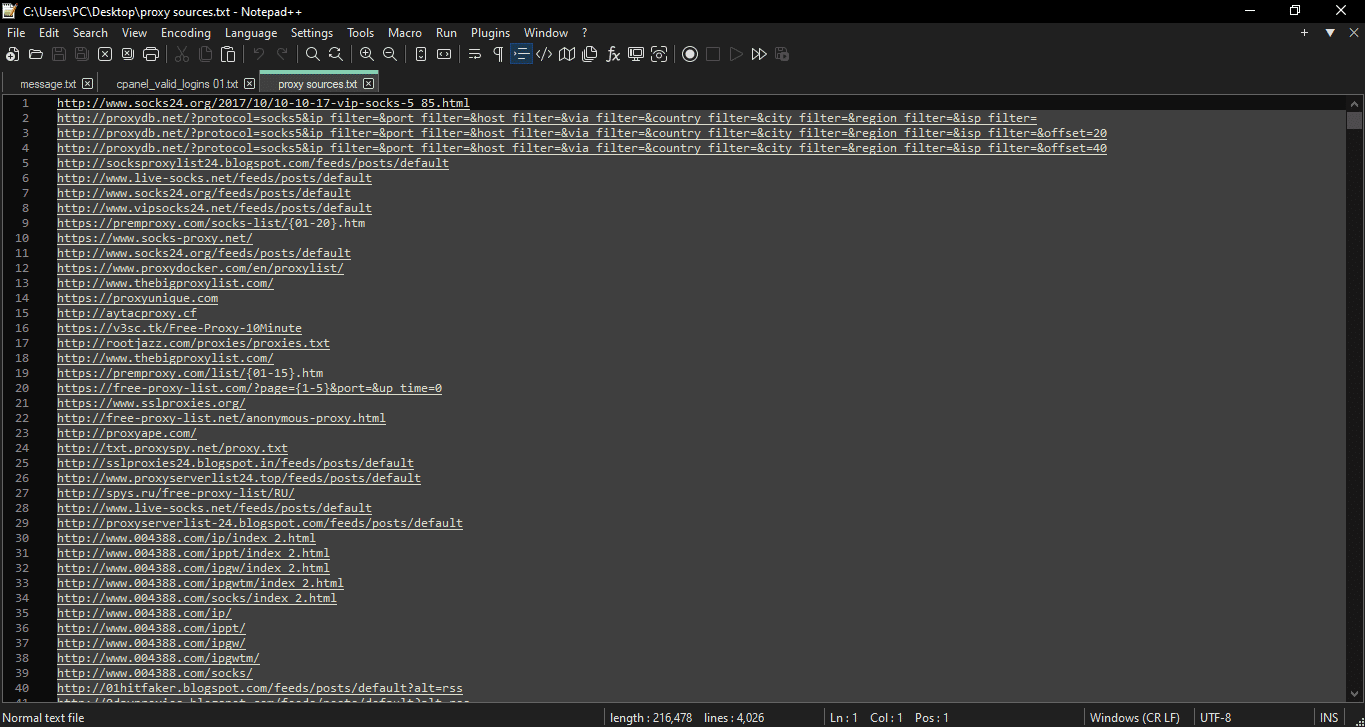Open the Macro menu
Screen dimensions: 1365x727
(404, 32)
